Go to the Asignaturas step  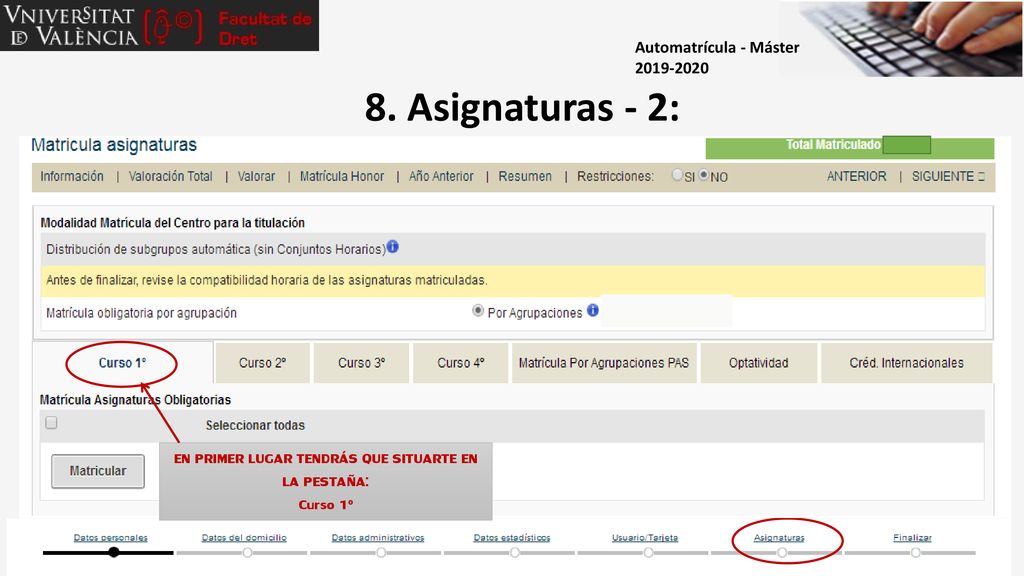pyautogui.click(x=779, y=537)
